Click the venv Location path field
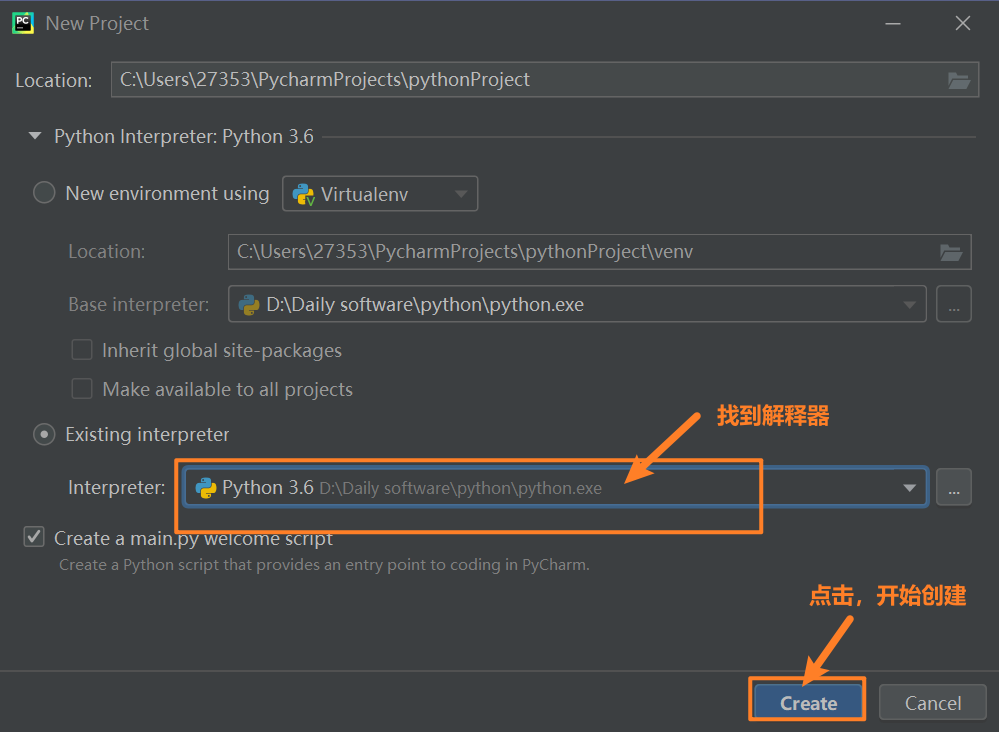This screenshot has height=732, width=999. coord(599,252)
